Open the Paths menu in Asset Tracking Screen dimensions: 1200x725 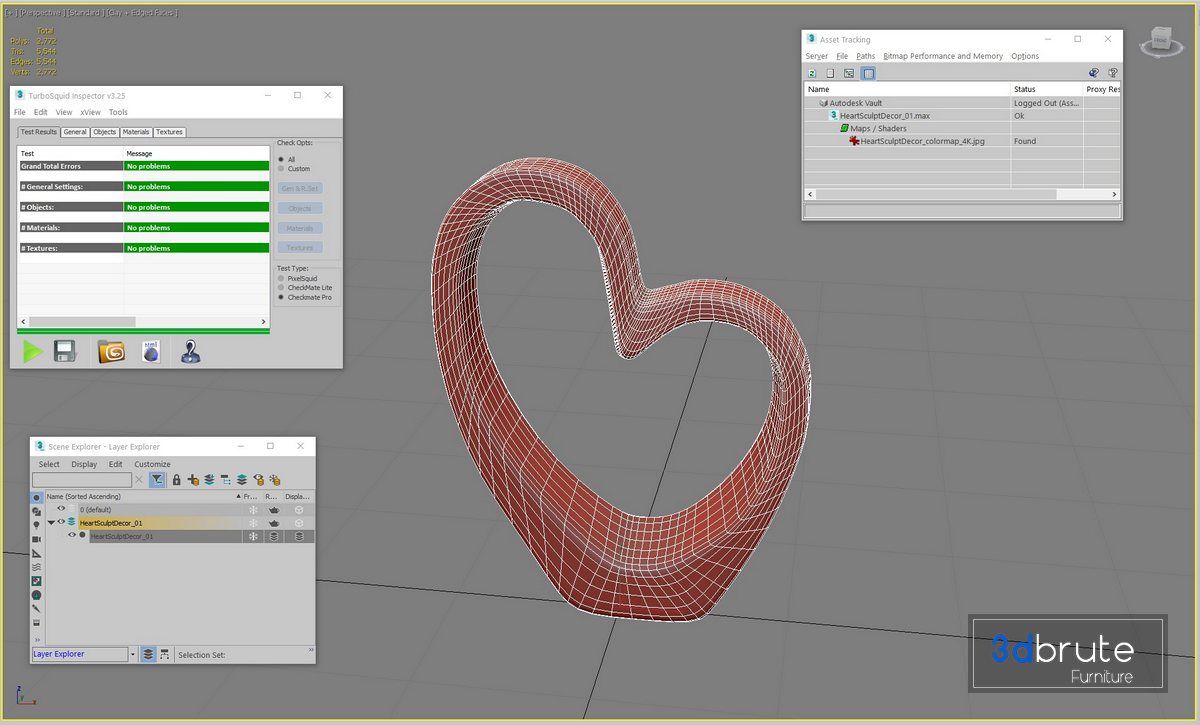point(865,56)
